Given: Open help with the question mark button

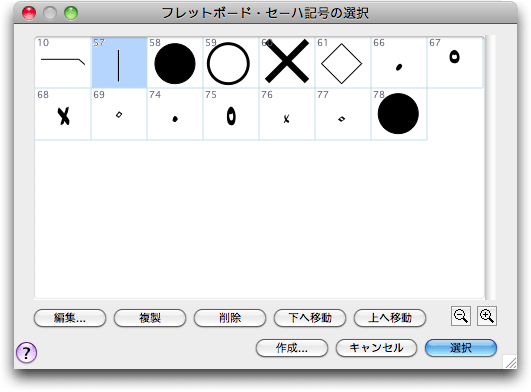Looking at the screenshot, I should coord(26,352).
